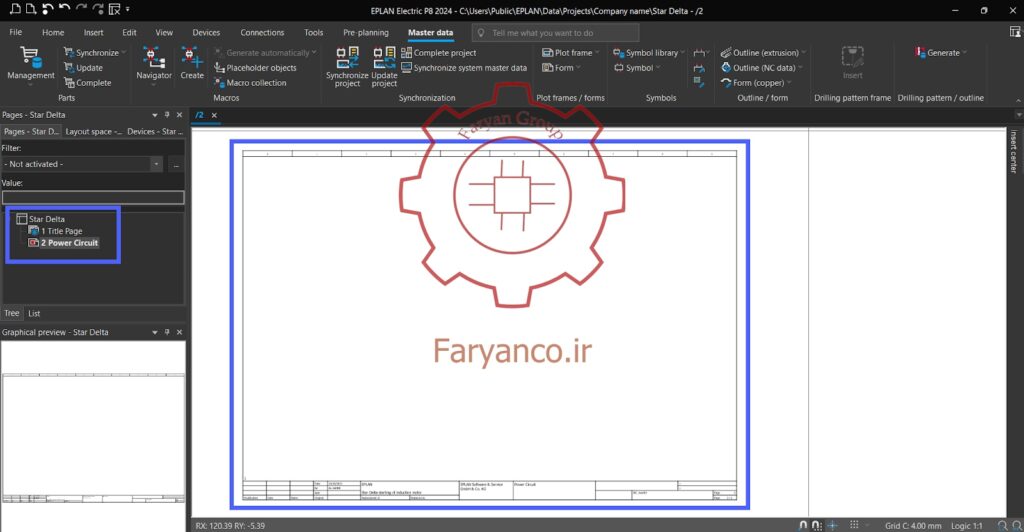Switch to the Insert ribbon tab
Image resolution: width=1024 pixels, height=532 pixels.
pyautogui.click(x=93, y=33)
